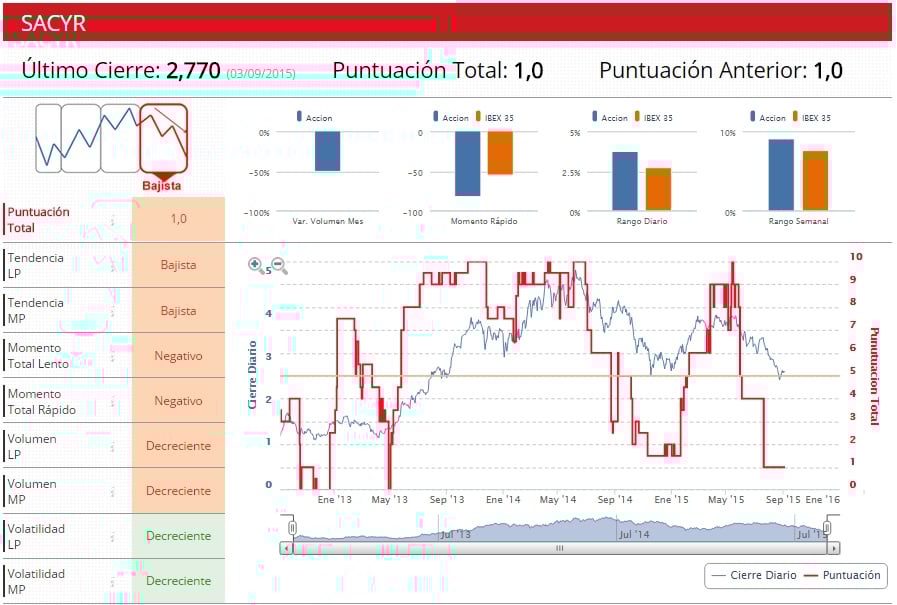This screenshot has width=897, height=605.
Task: Click the navigator left range handle
Action: pos(292,527)
